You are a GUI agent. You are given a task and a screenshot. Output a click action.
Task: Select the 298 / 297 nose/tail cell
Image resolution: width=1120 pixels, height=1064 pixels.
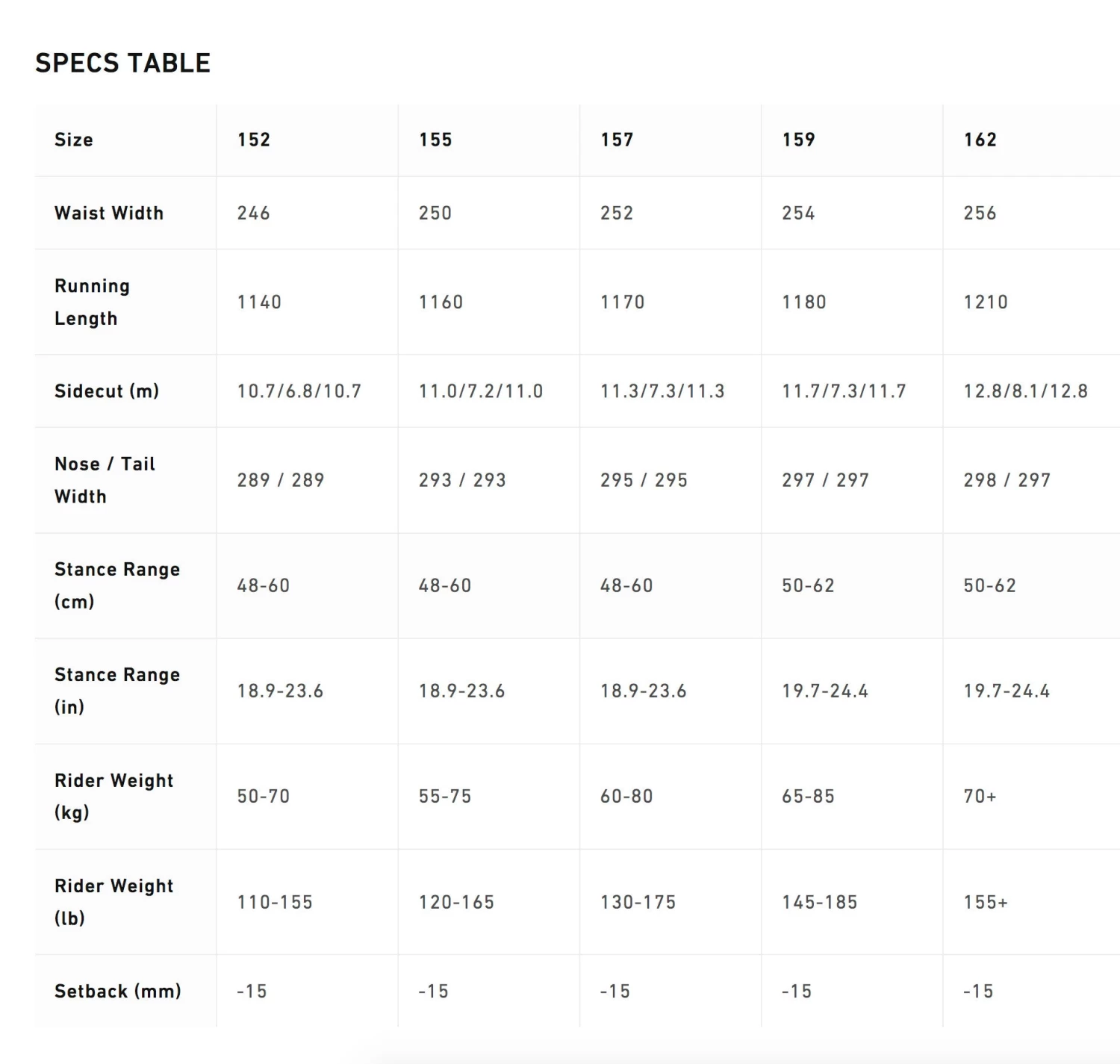[x=1007, y=479]
